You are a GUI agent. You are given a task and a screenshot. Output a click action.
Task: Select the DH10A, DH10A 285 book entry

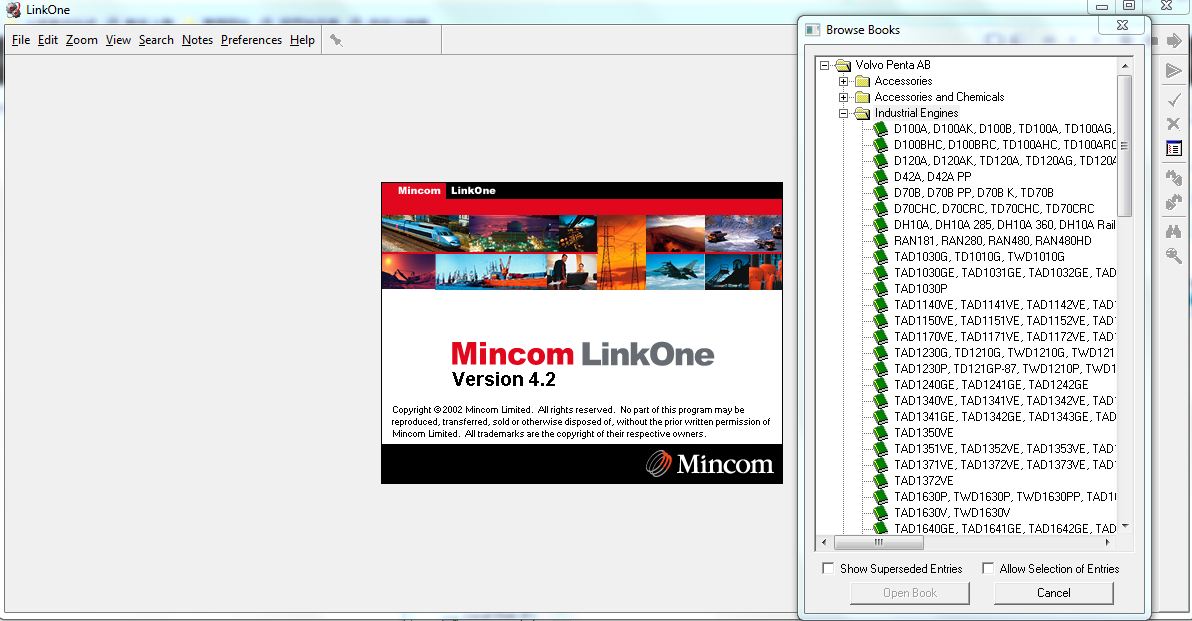tap(1003, 224)
